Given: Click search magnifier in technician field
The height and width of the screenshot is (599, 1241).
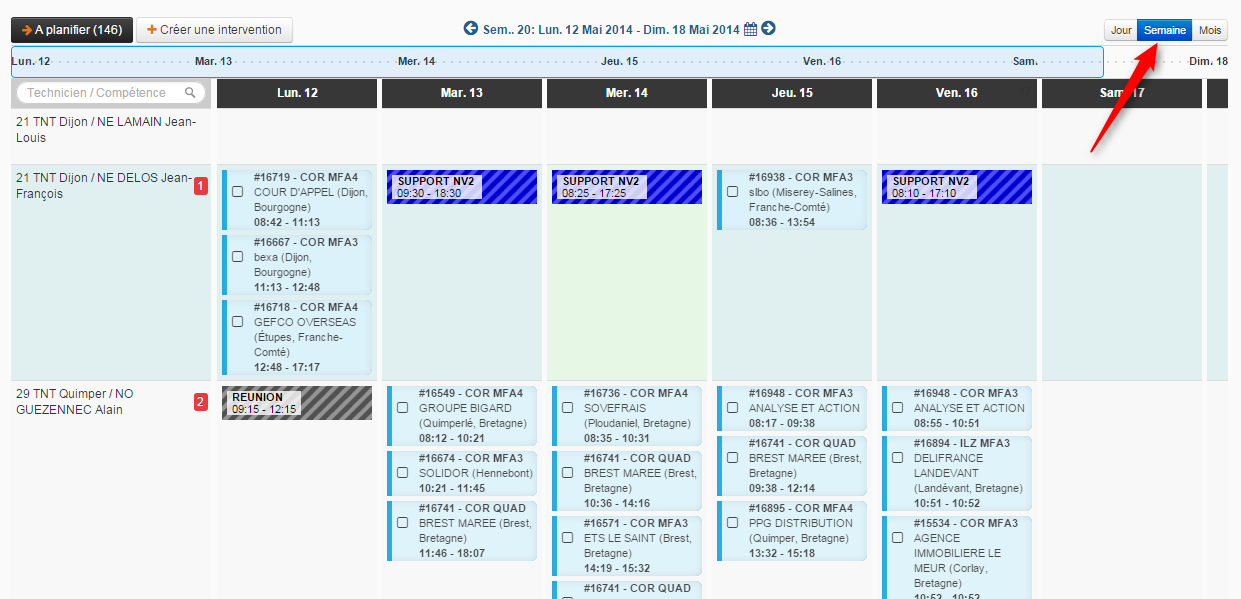Looking at the screenshot, I should [190, 93].
